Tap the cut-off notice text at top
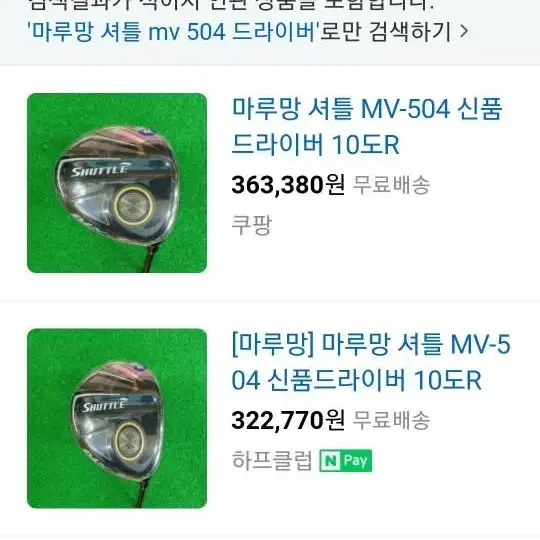This screenshot has width=540, height=540. pyautogui.click(x=231, y=5)
